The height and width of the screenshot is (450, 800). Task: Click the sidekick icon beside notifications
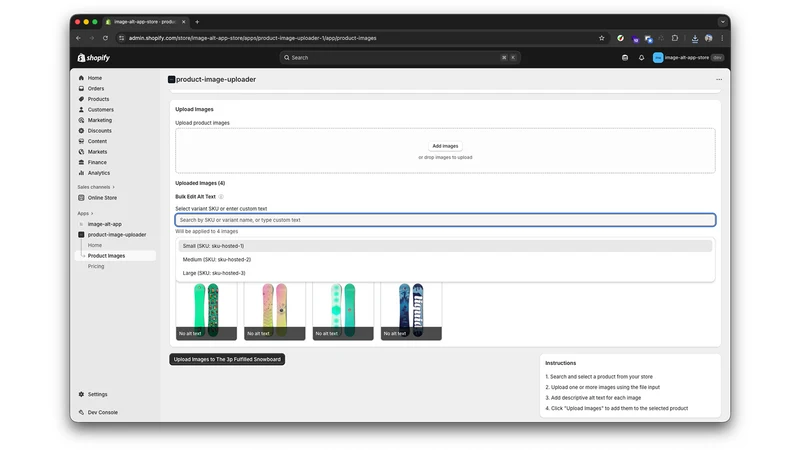tap(625, 58)
